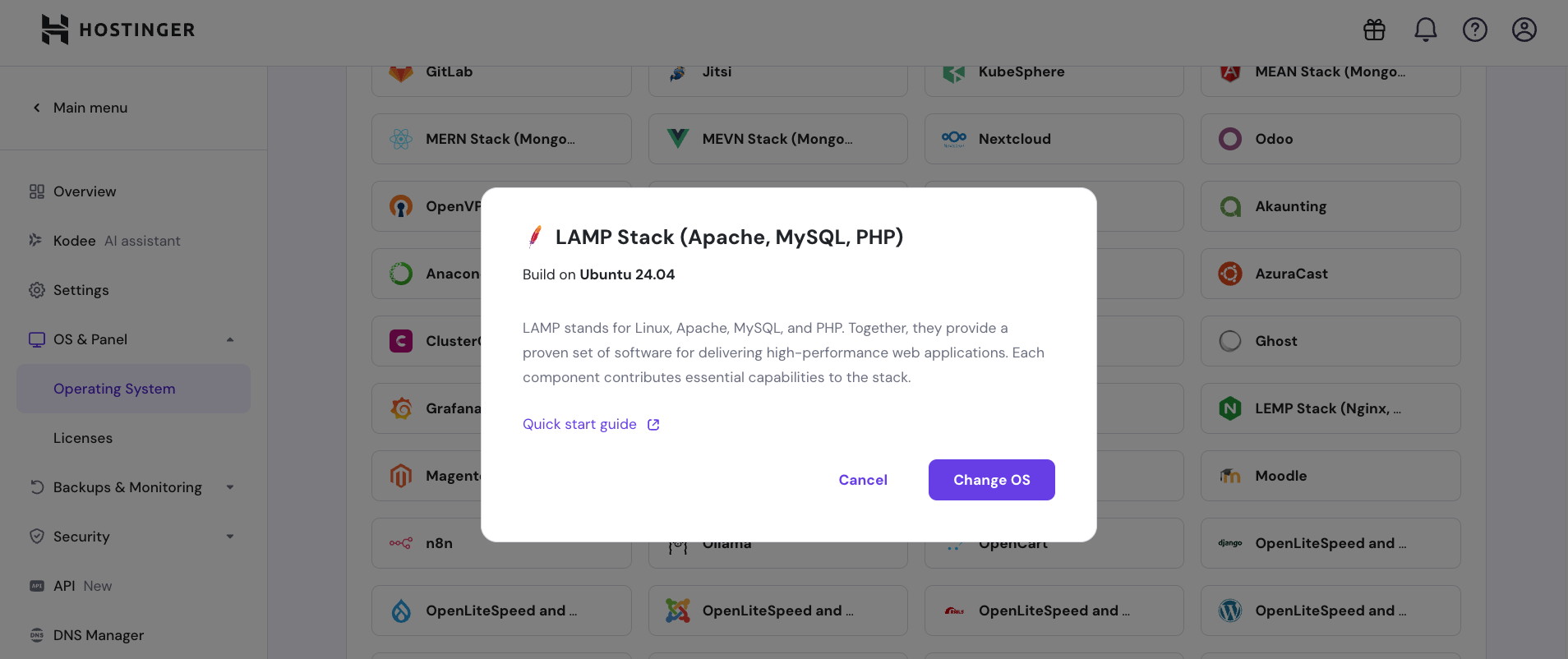Open DNS Manager from the sidebar
The image size is (1568, 659).
tap(97, 634)
